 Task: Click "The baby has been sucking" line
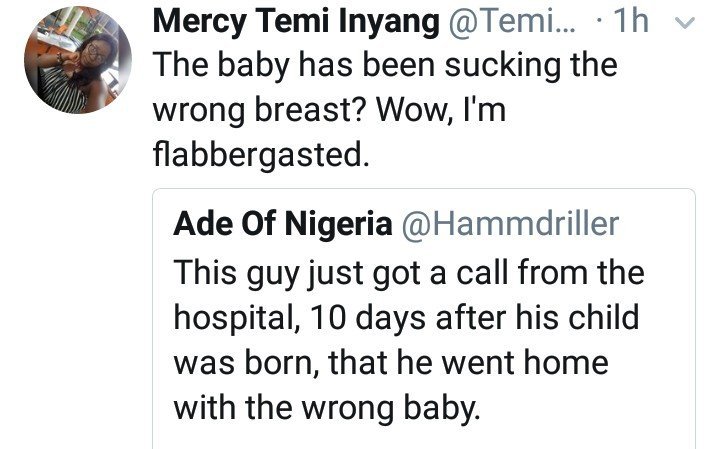[385, 66]
